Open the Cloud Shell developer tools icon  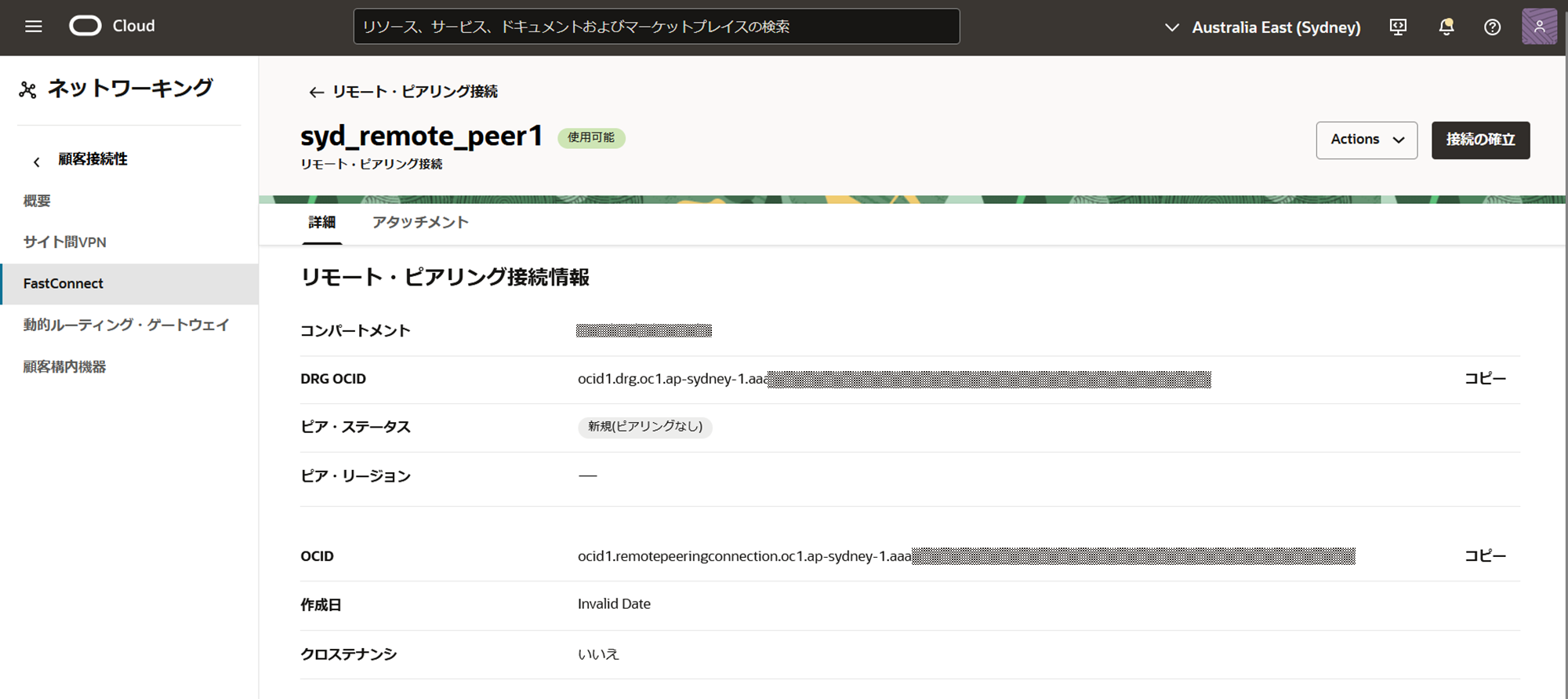point(1398,27)
